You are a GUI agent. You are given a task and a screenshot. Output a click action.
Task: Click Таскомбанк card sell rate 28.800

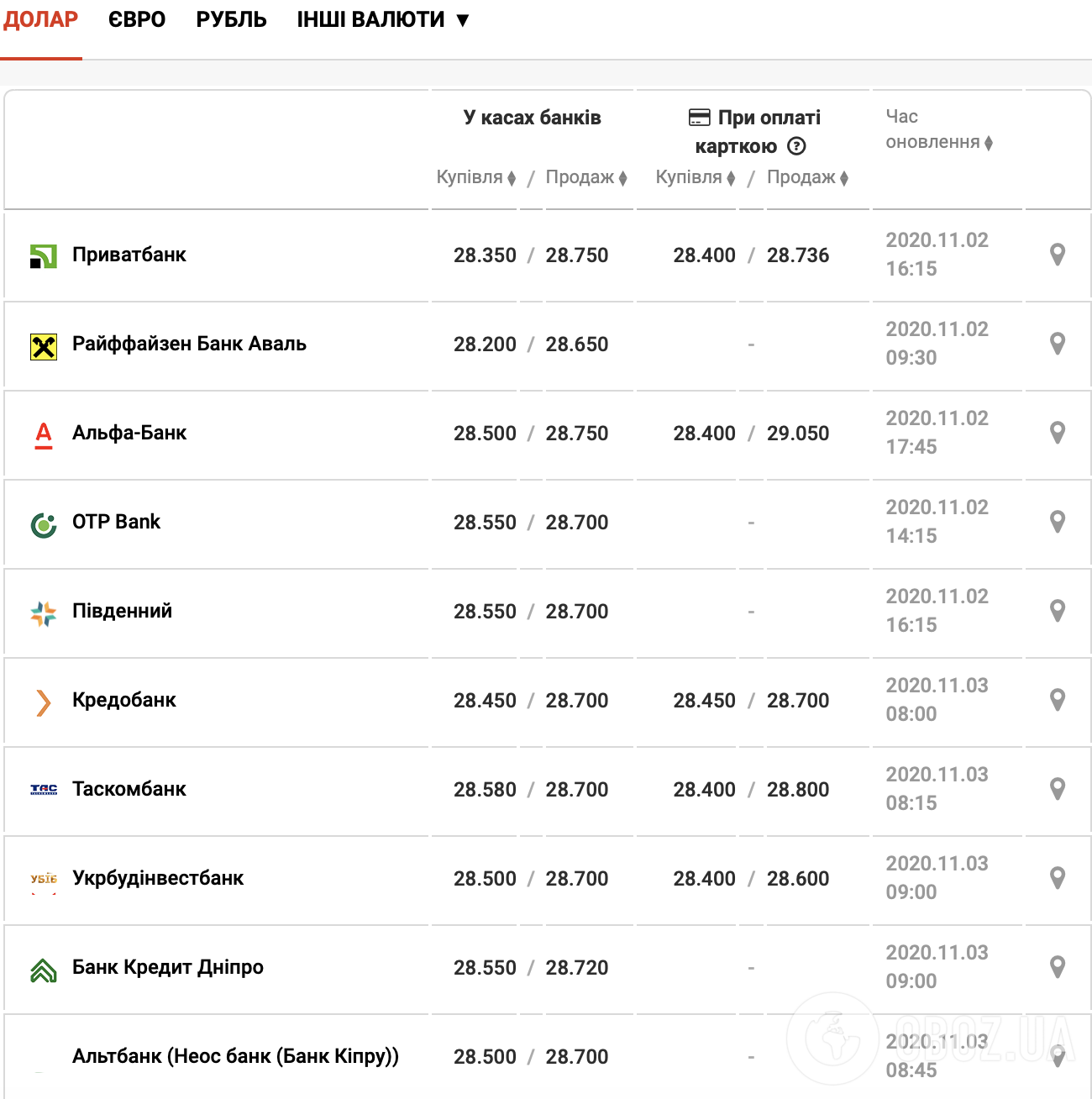[x=798, y=790]
